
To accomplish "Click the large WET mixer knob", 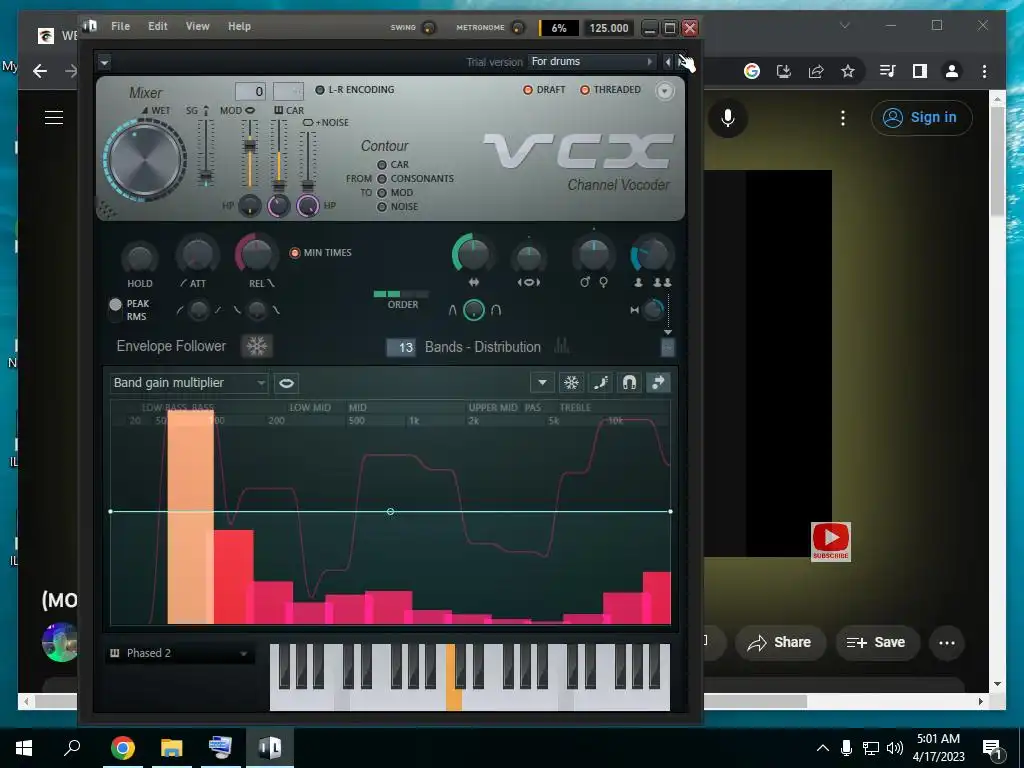I will (144, 160).
